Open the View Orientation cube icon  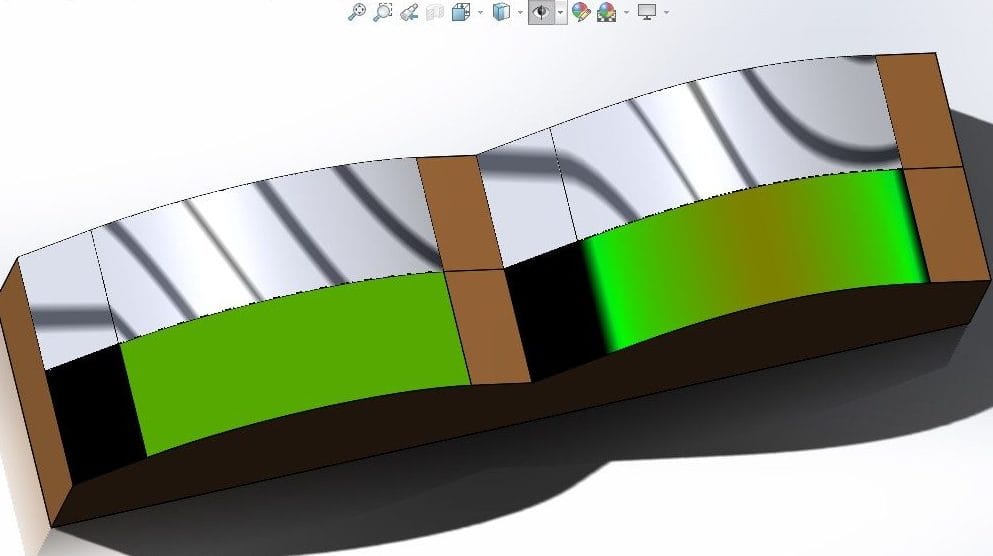(x=461, y=12)
